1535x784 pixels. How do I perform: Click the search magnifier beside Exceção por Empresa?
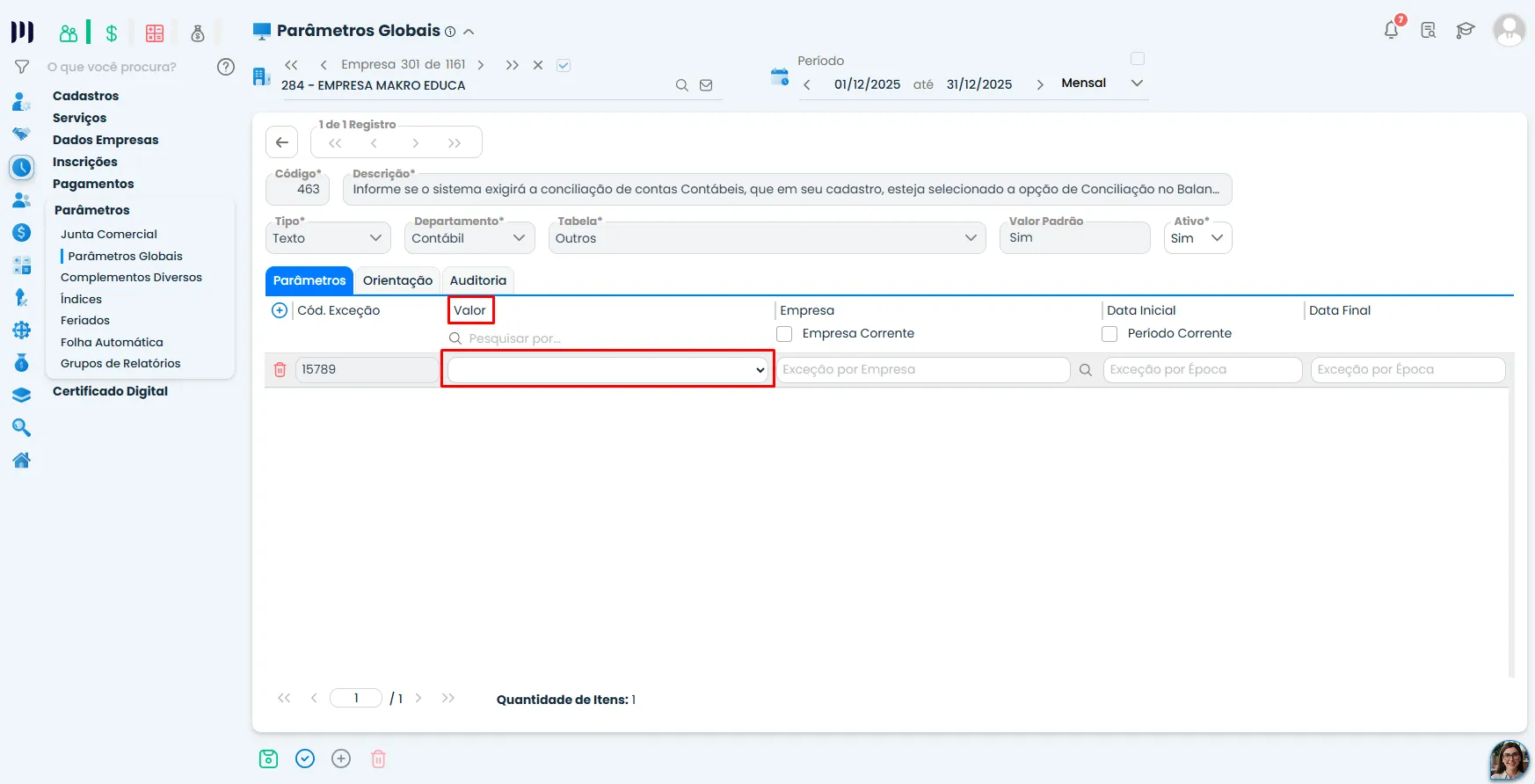(1086, 370)
